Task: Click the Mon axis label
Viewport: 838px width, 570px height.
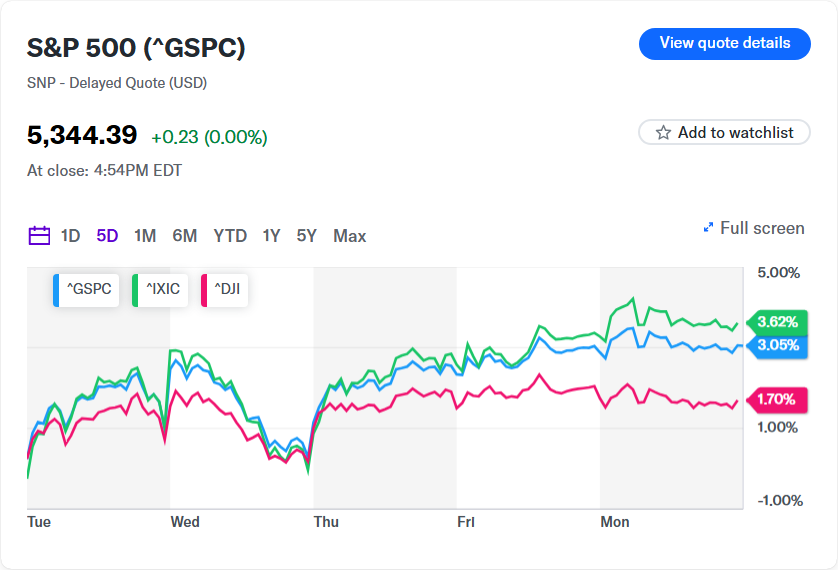Action: [615, 522]
